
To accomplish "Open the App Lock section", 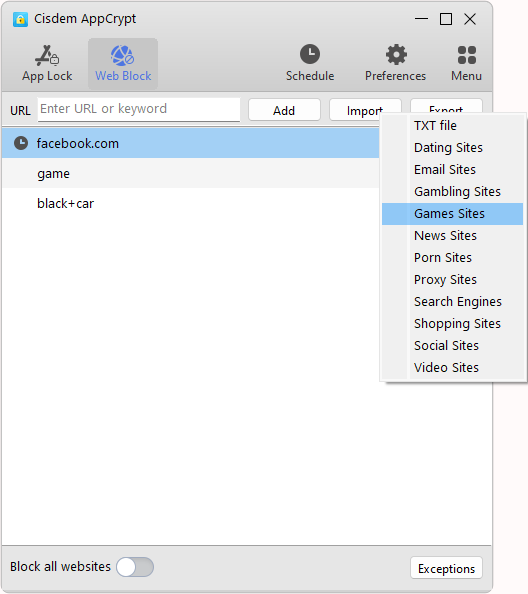I will click(47, 64).
